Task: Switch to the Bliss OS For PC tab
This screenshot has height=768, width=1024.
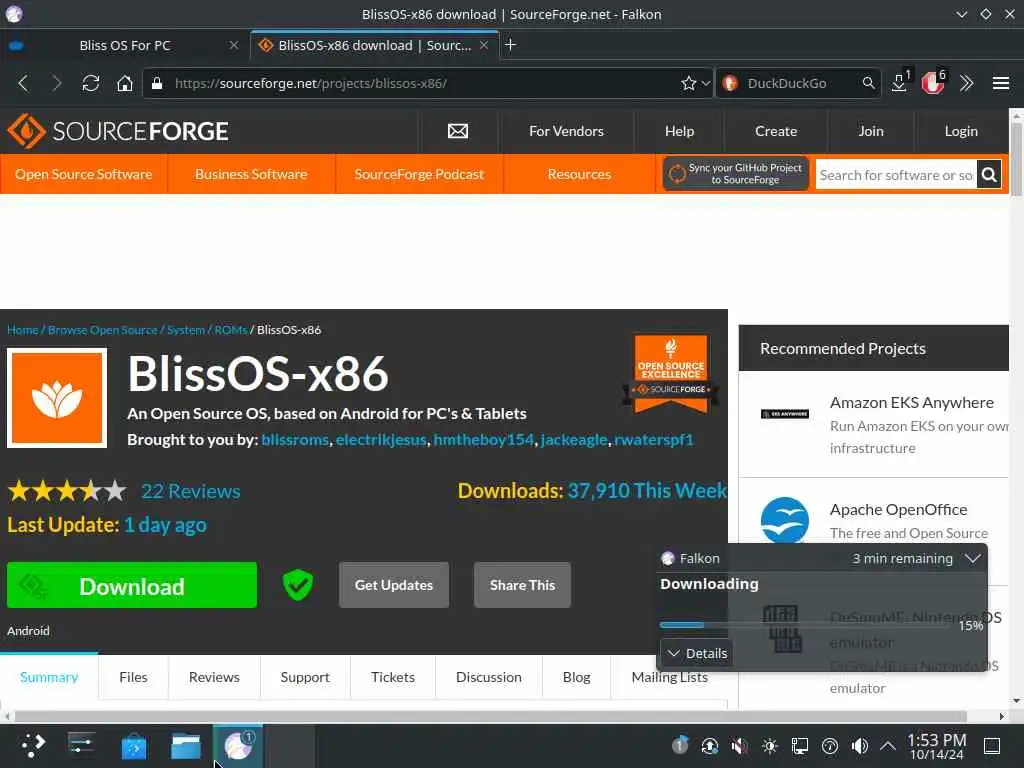Action: [125, 45]
